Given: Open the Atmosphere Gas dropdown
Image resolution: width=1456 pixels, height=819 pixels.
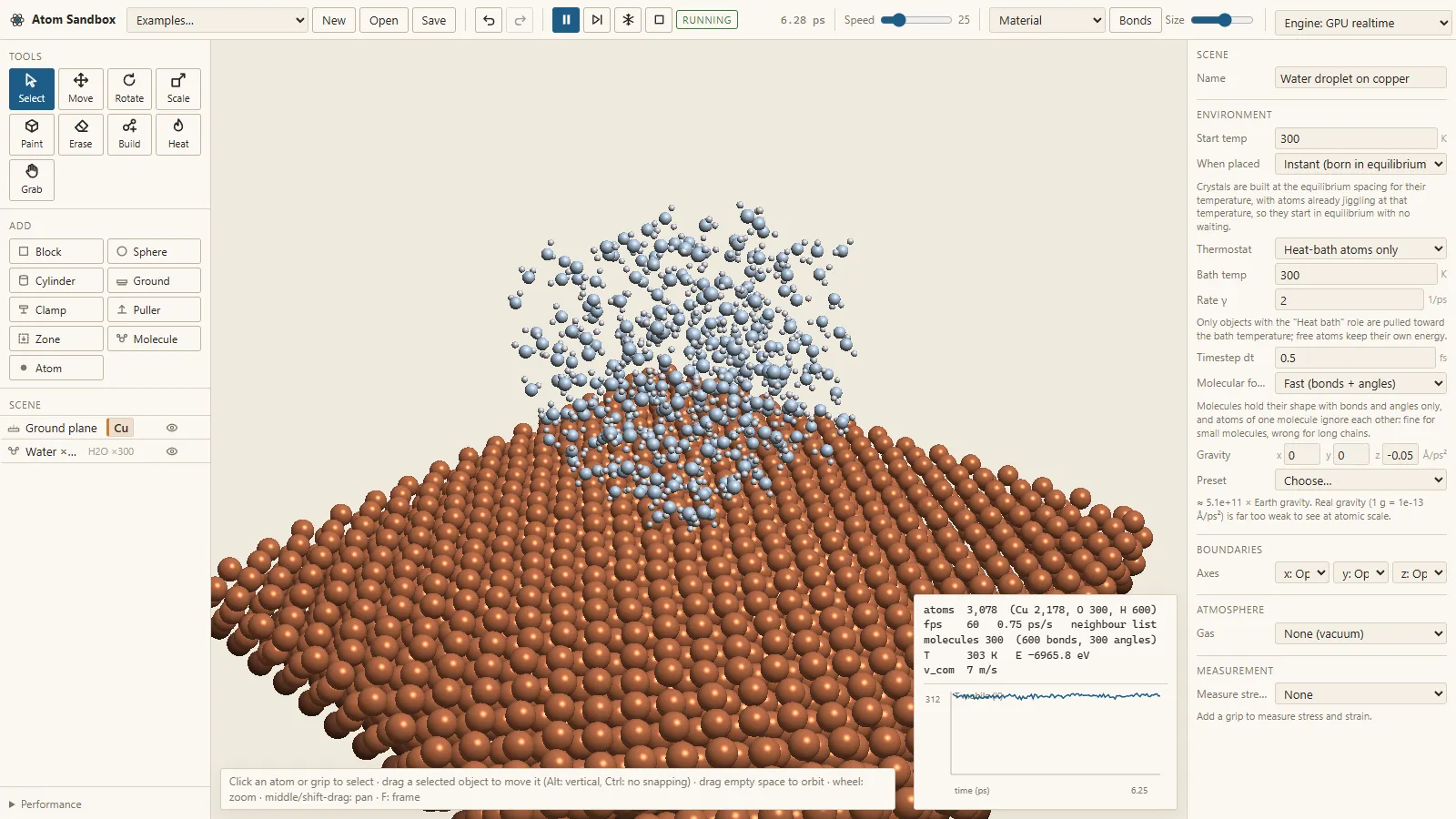Looking at the screenshot, I should click(x=1360, y=633).
